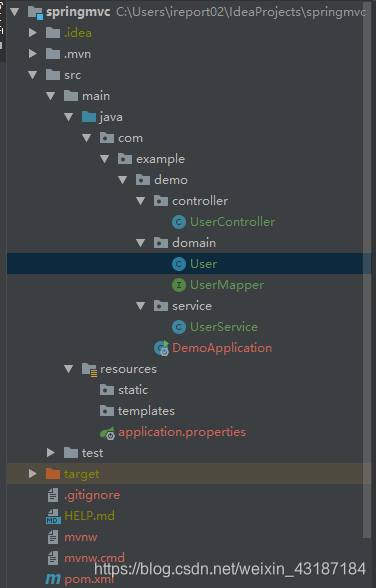
Task: Collapse the resources folder arrow
Action: click(x=69, y=369)
